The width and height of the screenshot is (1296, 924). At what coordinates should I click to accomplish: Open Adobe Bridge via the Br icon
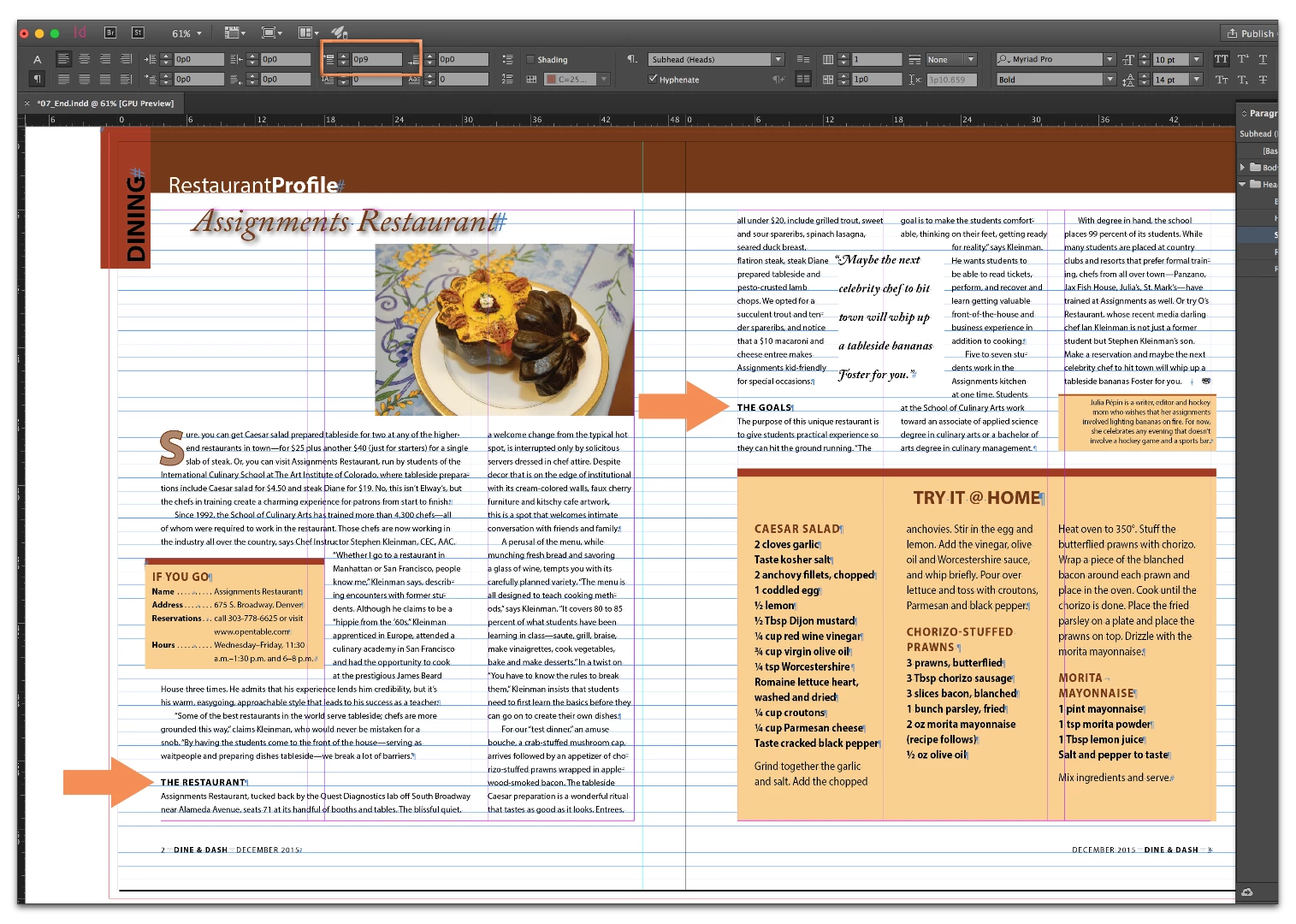tap(110, 33)
